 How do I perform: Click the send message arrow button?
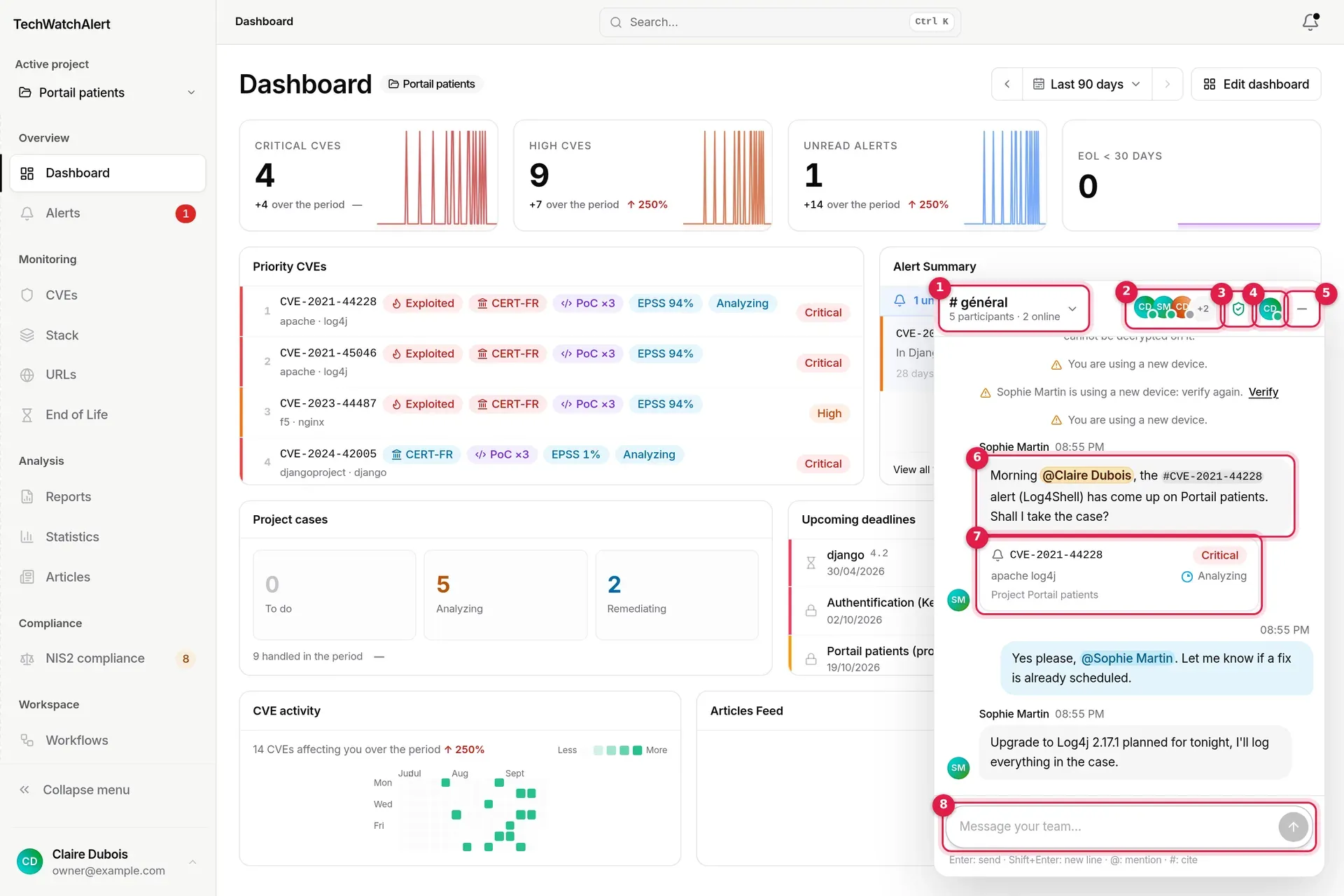click(1293, 827)
